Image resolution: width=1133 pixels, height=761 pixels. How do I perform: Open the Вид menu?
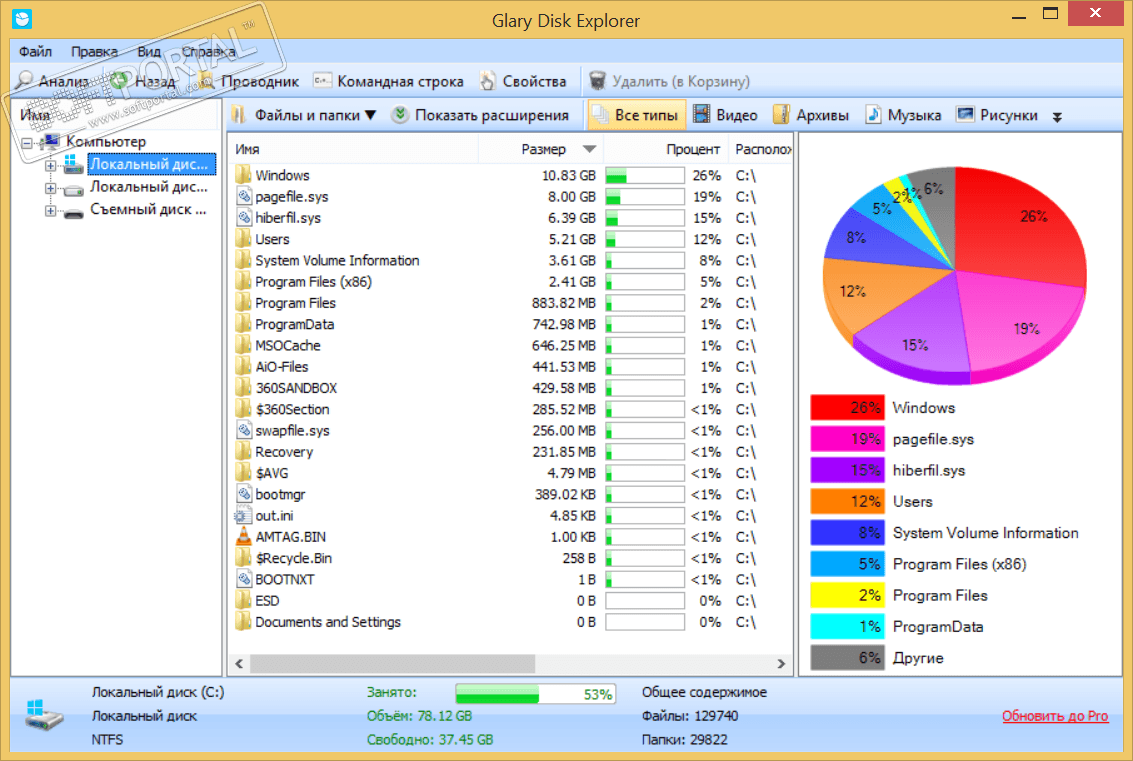149,51
